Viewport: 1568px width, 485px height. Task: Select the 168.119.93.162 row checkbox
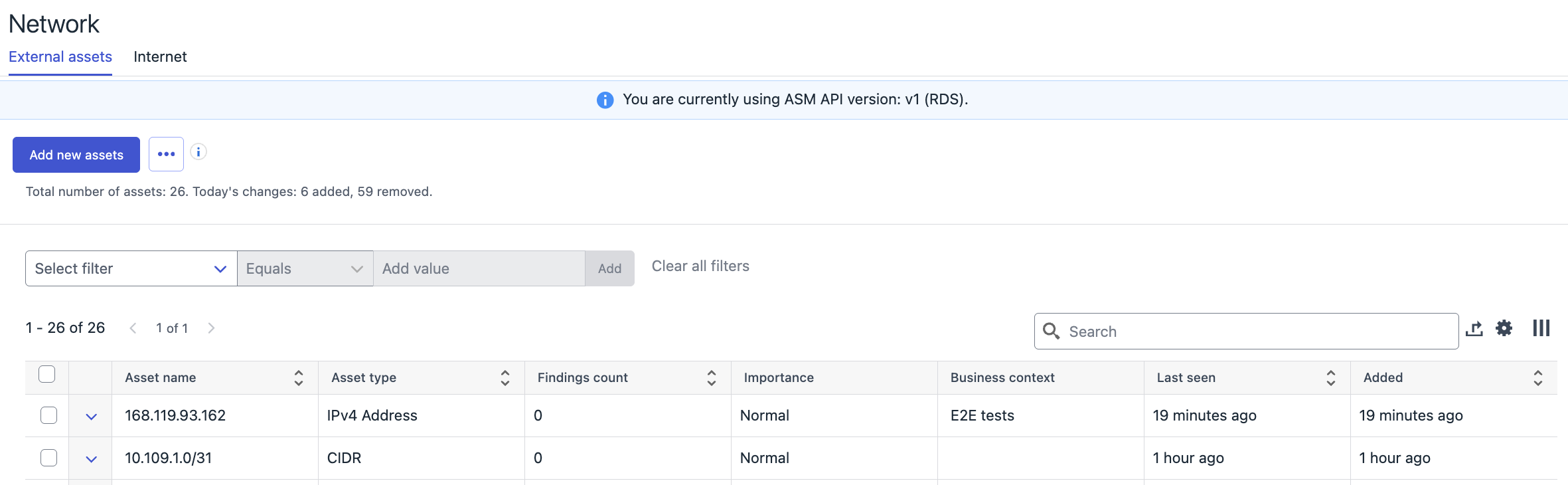pos(49,415)
